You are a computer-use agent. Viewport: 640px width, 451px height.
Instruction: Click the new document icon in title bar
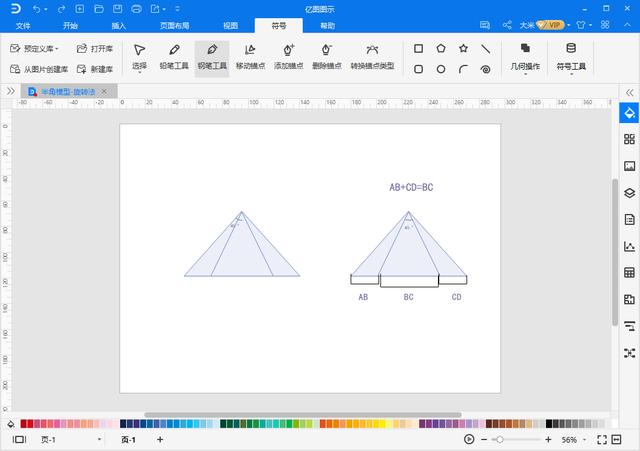[x=80, y=9]
